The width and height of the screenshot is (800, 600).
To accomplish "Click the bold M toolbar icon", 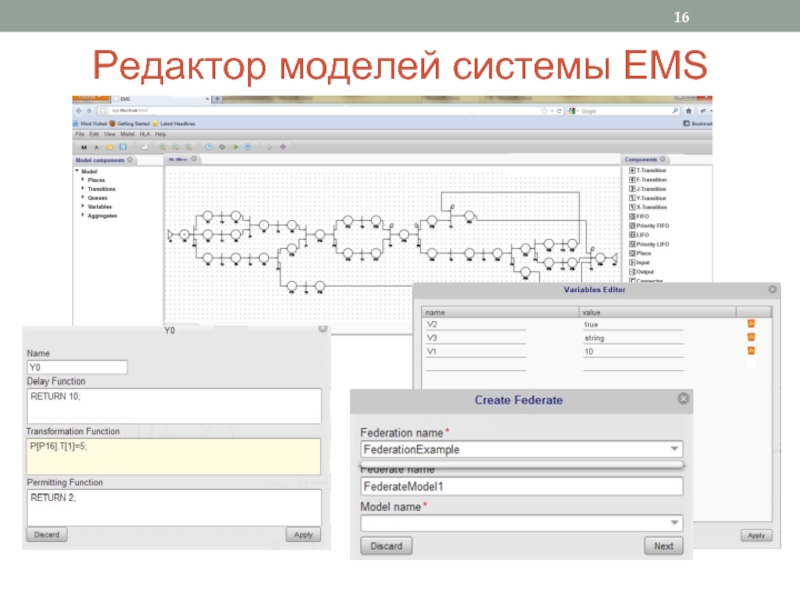I will tap(84, 147).
